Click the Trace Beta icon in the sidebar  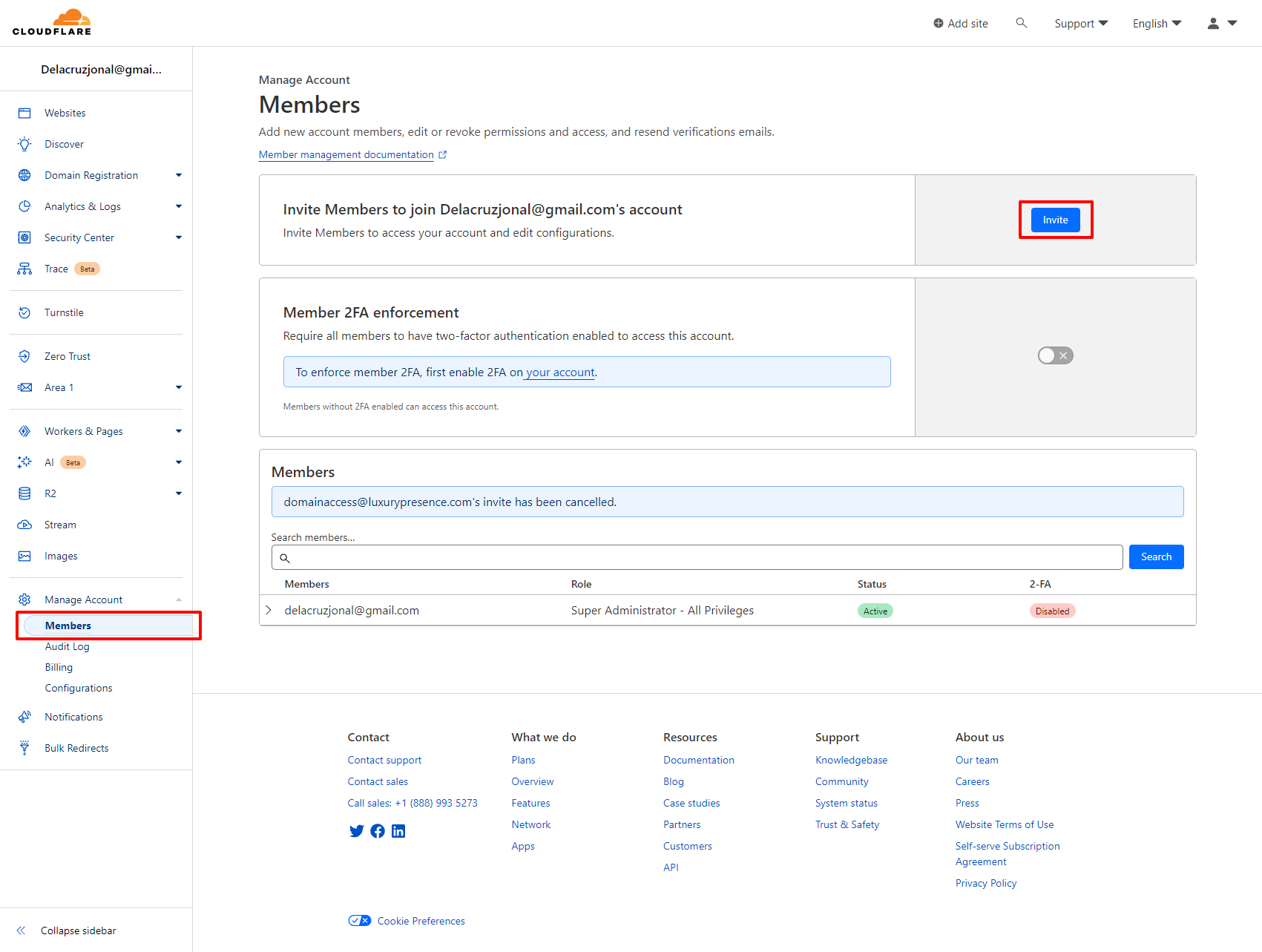tap(24, 269)
